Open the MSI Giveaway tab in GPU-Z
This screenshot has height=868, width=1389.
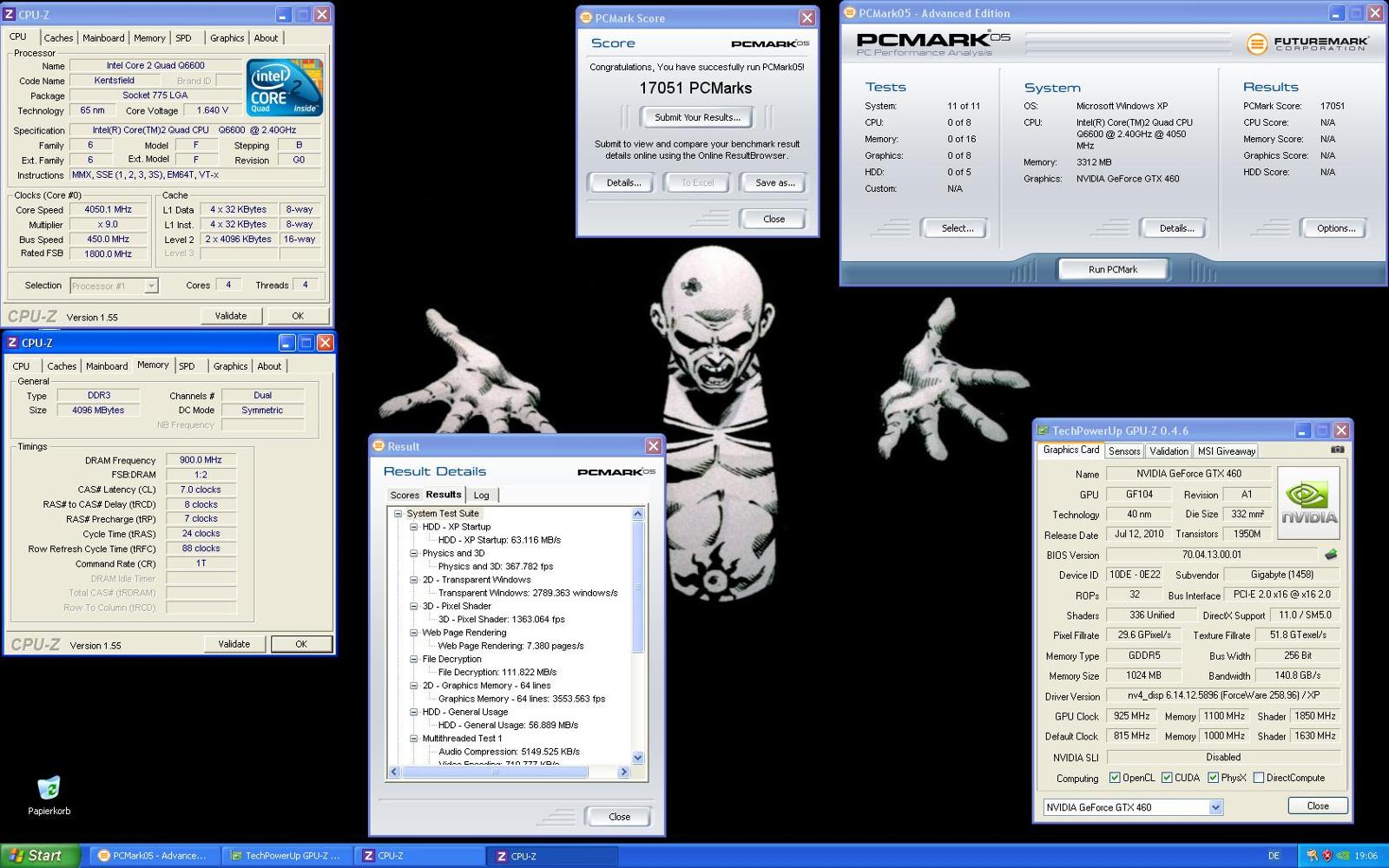tap(1227, 451)
